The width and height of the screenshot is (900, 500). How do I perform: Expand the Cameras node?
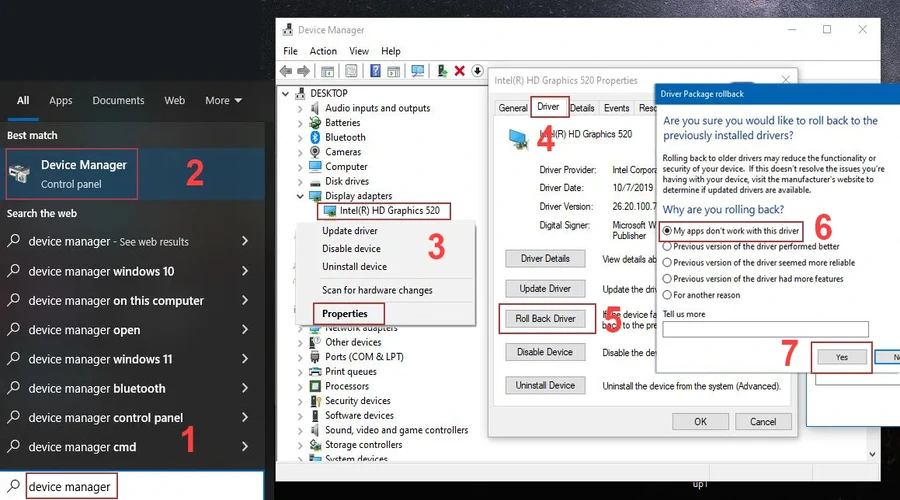(300, 152)
